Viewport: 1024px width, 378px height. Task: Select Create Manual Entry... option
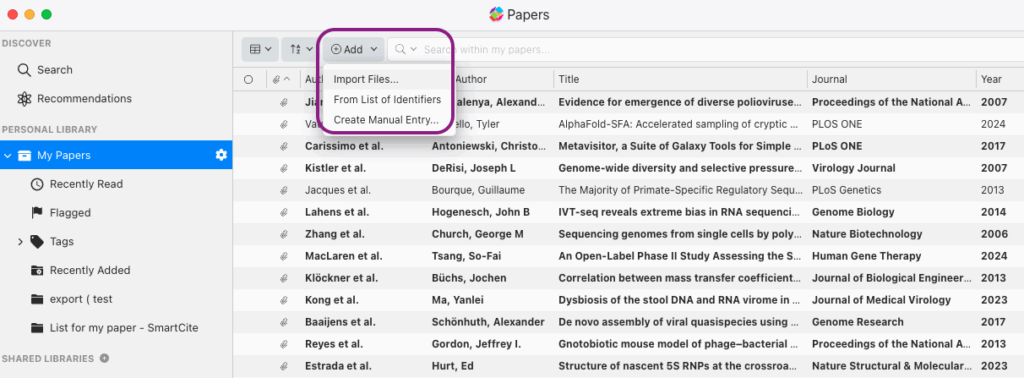pos(385,120)
